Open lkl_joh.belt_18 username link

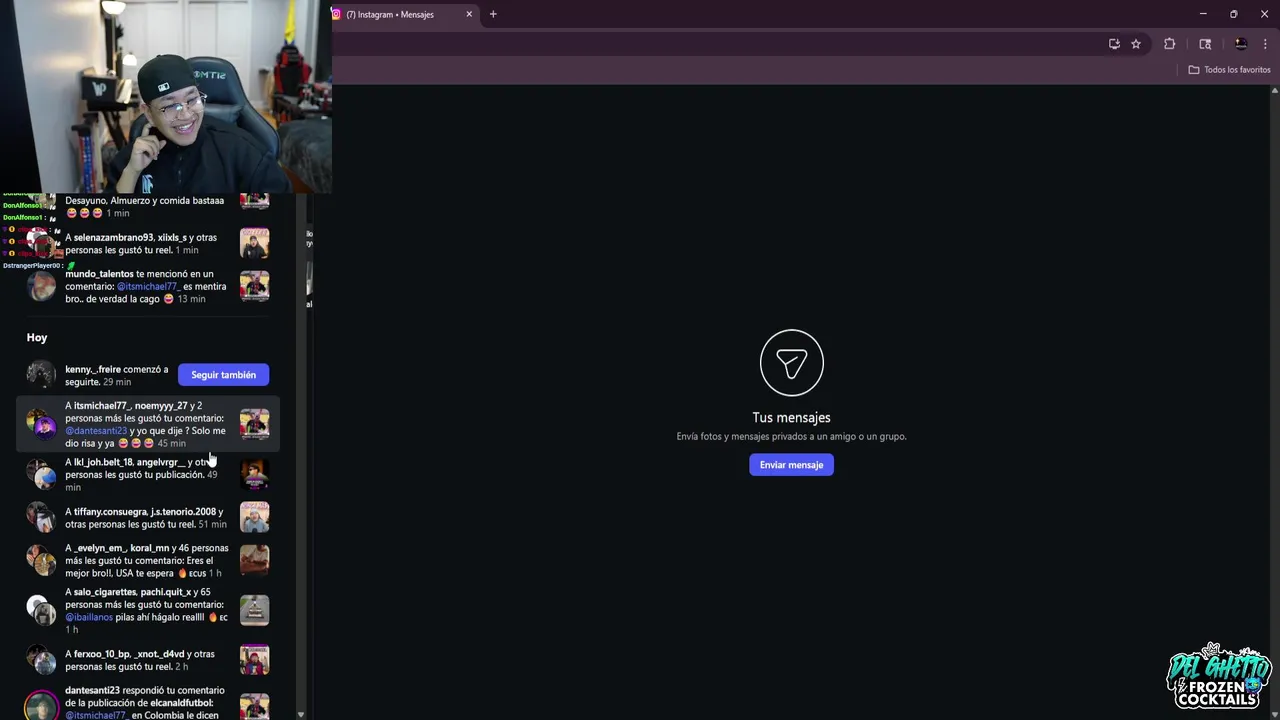[103, 462]
